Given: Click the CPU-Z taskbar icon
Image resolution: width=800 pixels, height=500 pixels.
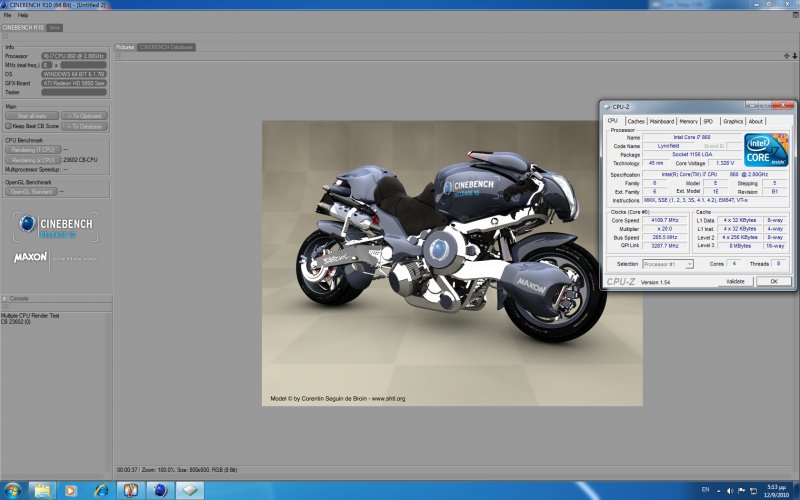Looking at the screenshot, I should [x=190, y=491].
